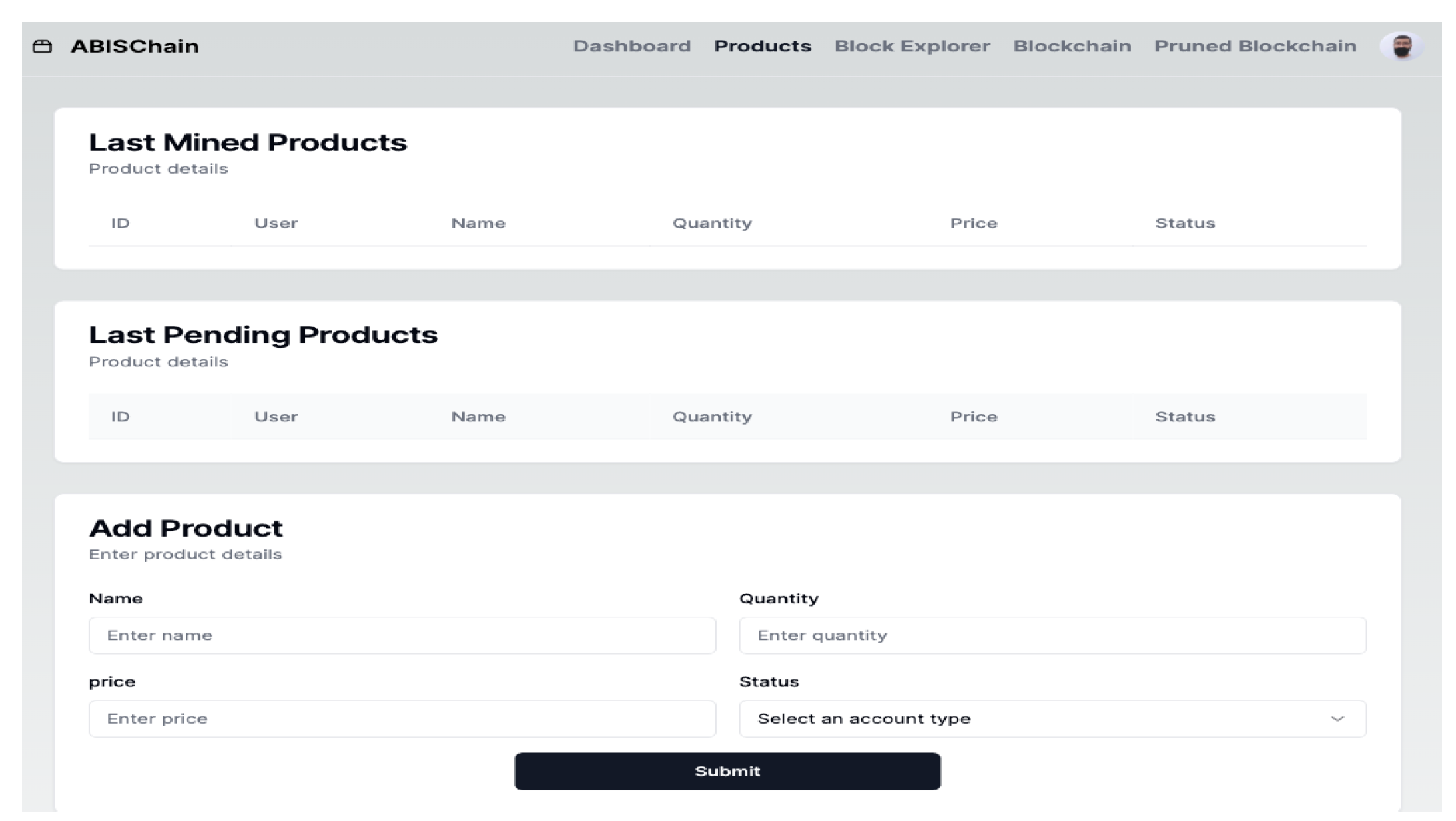Click the ID column header in Mined Products
Image resolution: width=1456 pixels, height=821 pixels.
pos(120,223)
